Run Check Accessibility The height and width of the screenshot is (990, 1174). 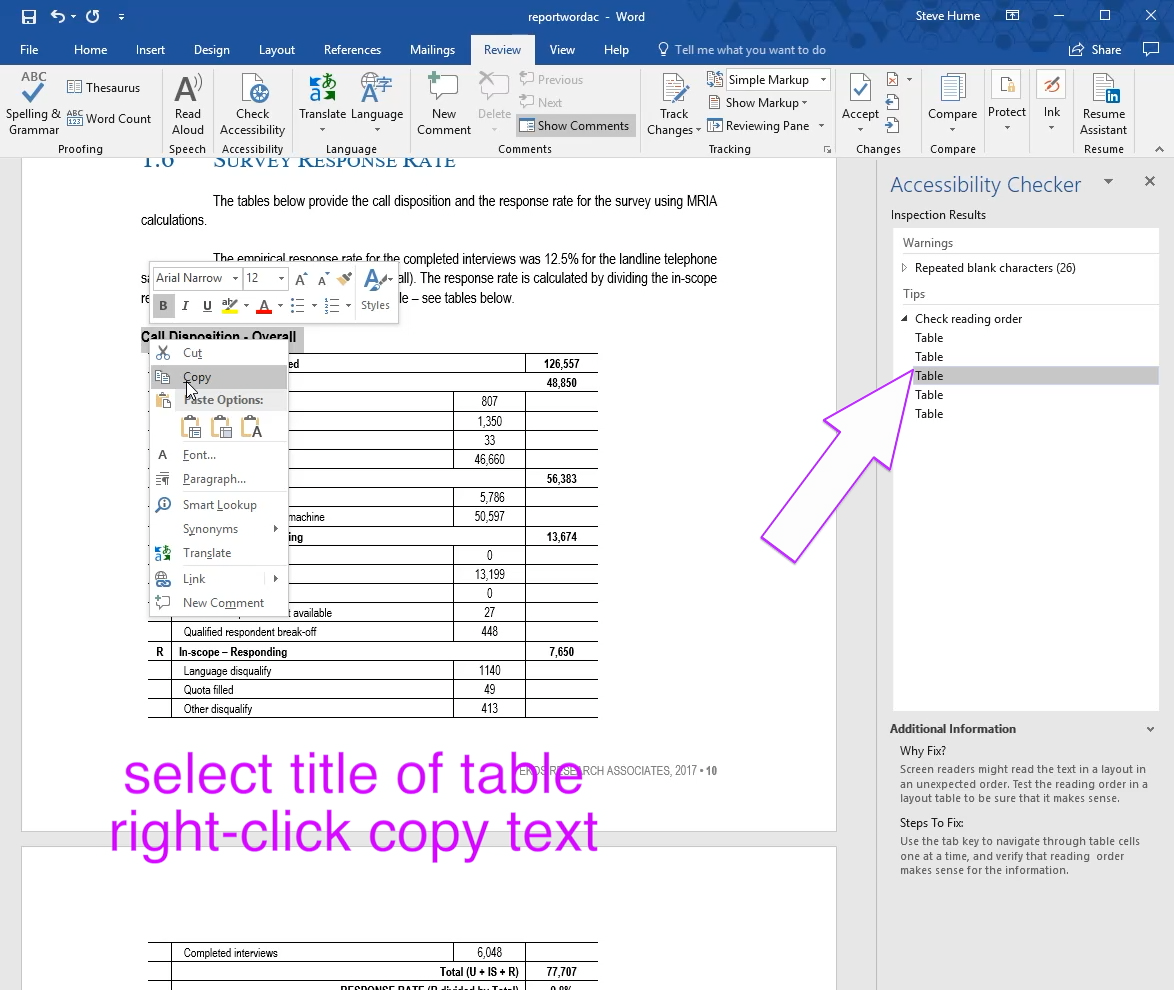pos(252,103)
